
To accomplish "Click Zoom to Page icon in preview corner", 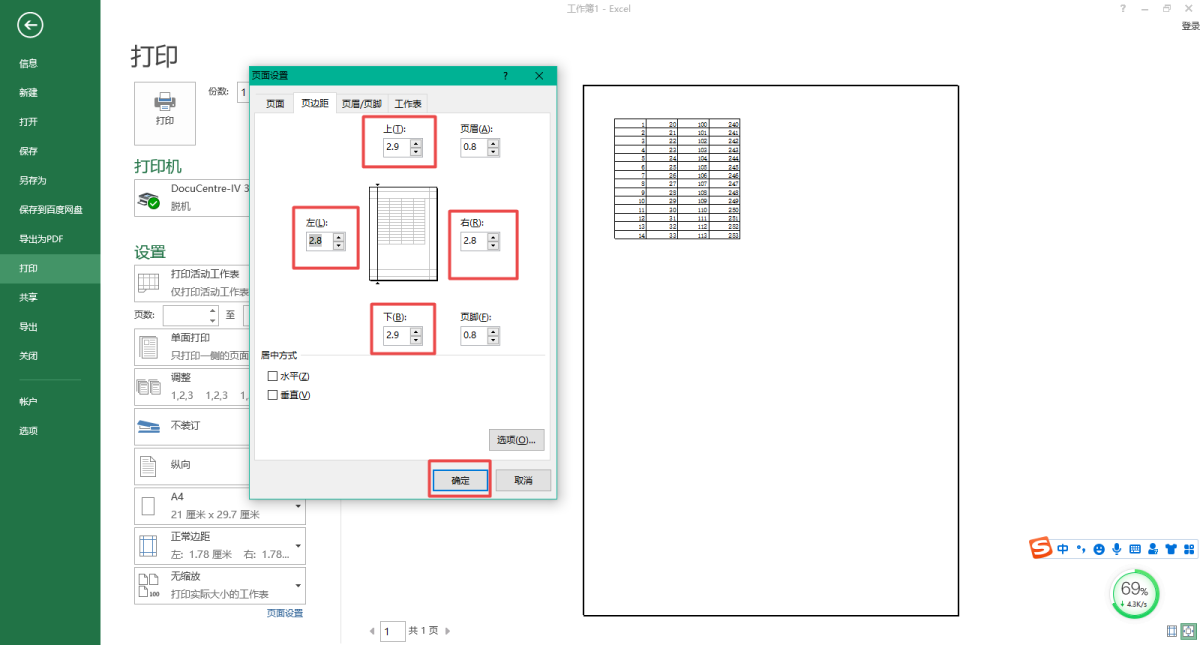I will [x=1188, y=631].
